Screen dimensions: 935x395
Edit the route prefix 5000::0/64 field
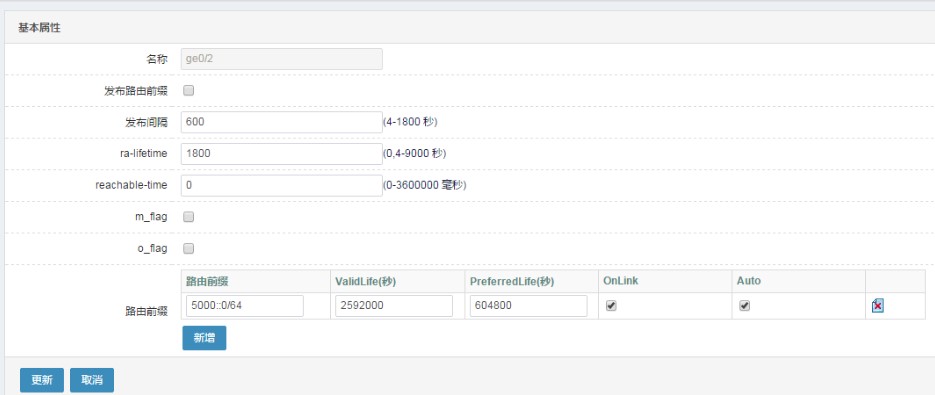click(244, 306)
